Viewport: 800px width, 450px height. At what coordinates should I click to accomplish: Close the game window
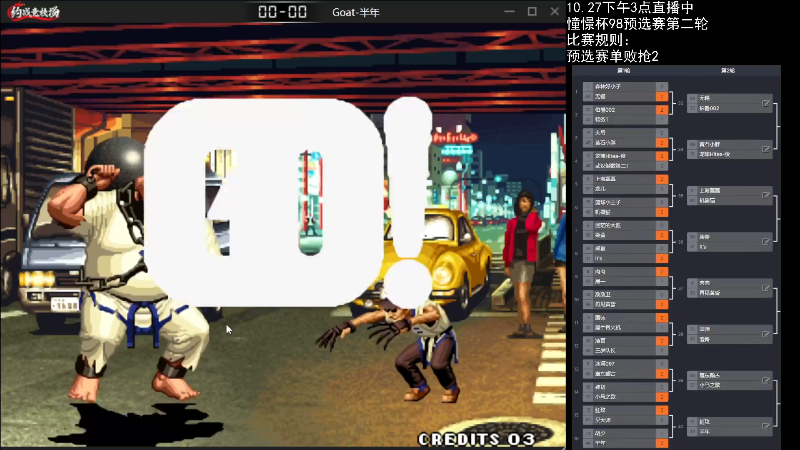click(555, 11)
